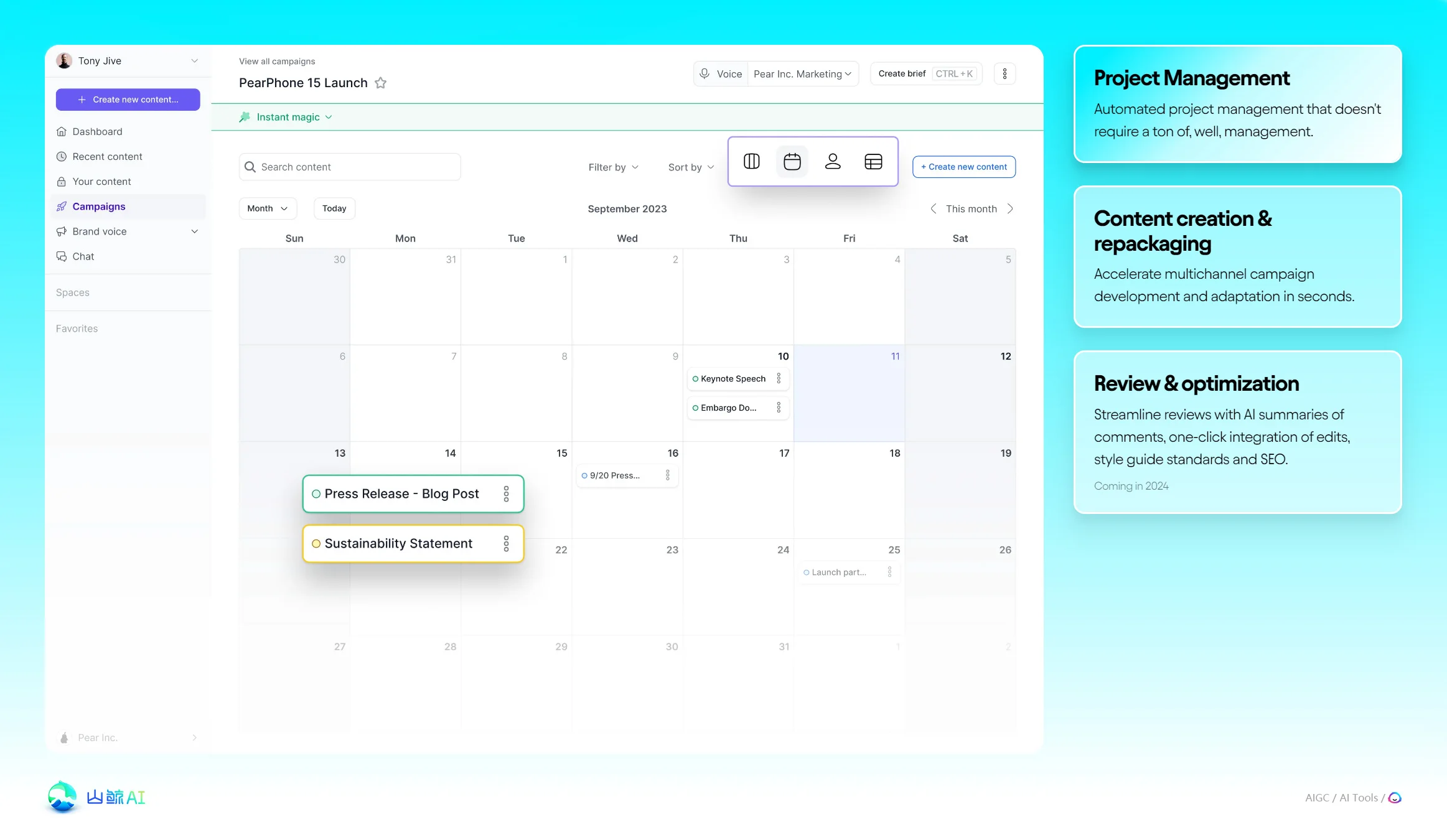Select September 11 calendar cell
1447x840 pixels.
(849, 393)
